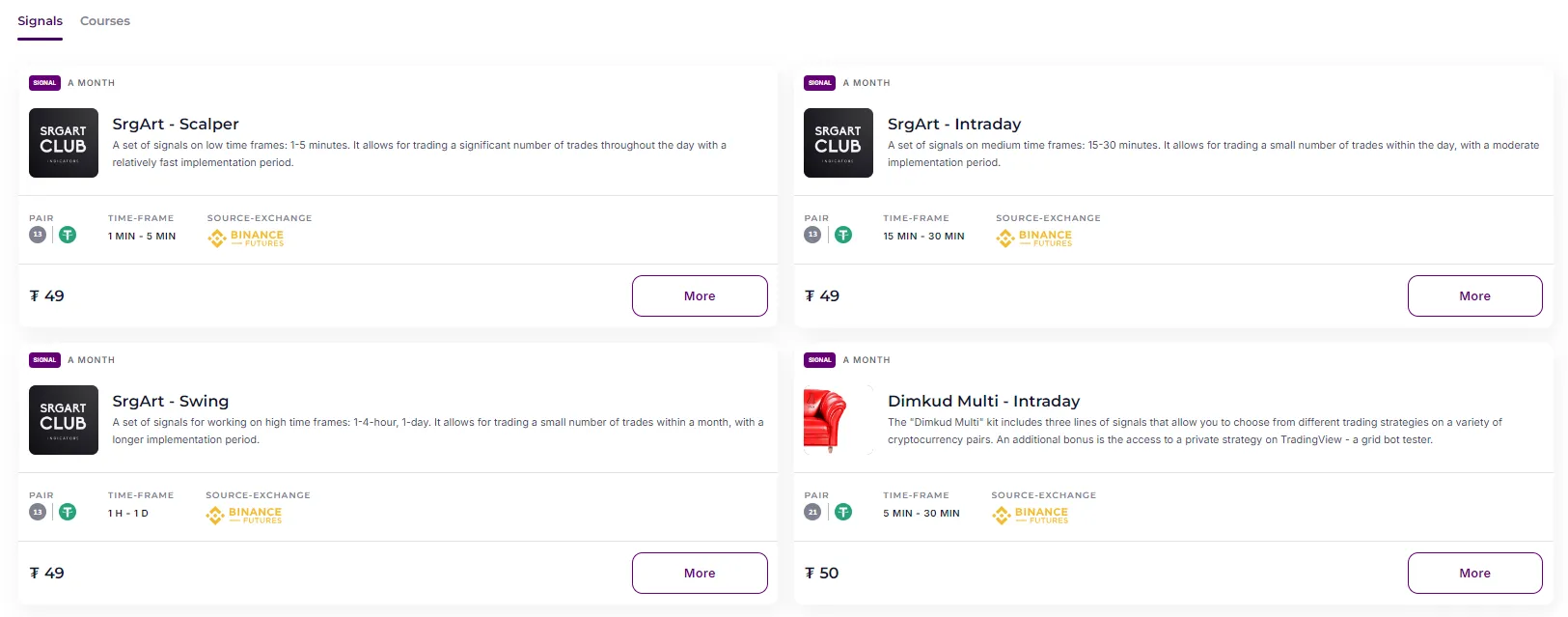Click Binance Futures logo on Scalper card
This screenshot has width=1568, height=617.
246,238
